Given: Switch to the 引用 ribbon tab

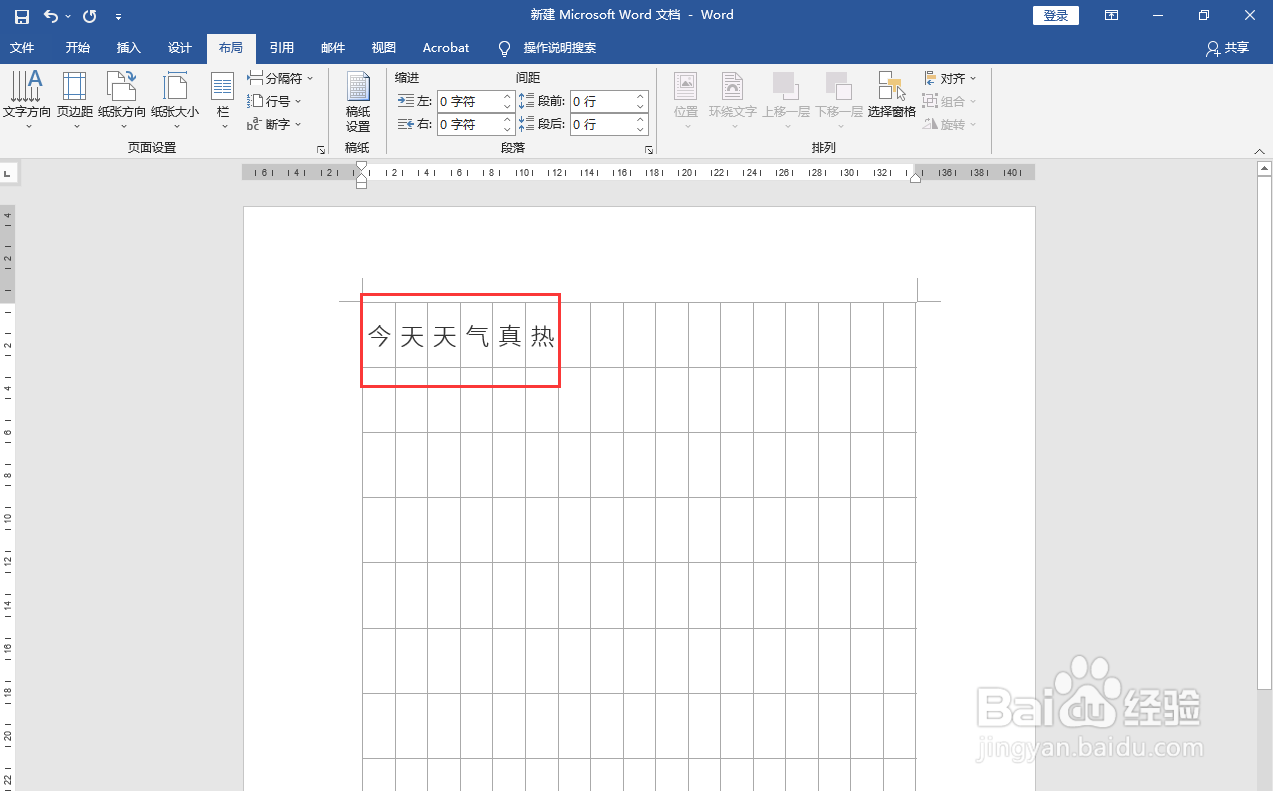Looking at the screenshot, I should 282,47.
